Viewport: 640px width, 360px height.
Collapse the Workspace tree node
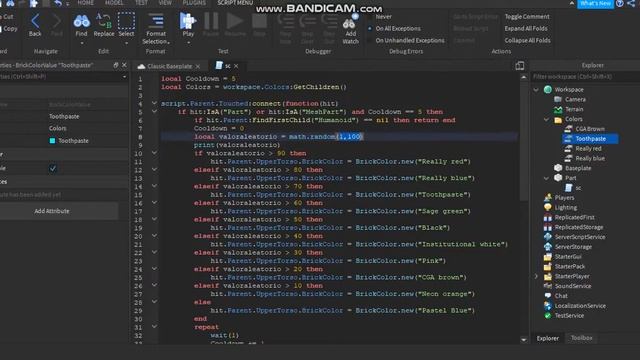click(x=536, y=89)
